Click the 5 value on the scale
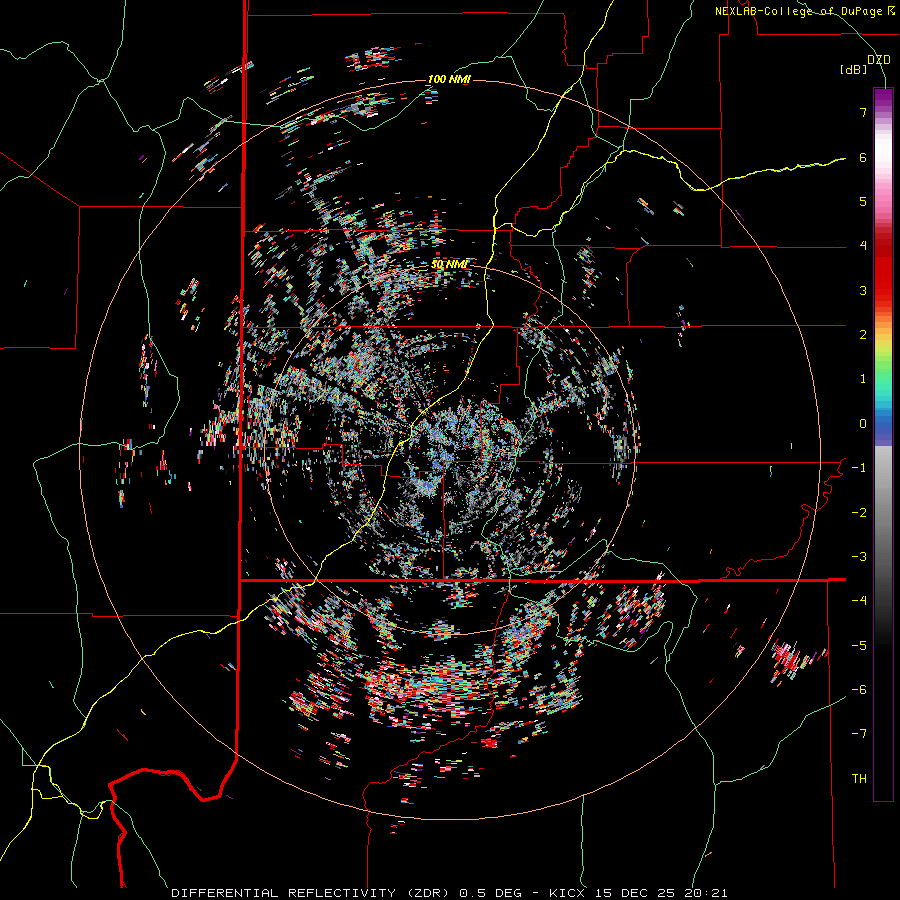 [x=863, y=201]
